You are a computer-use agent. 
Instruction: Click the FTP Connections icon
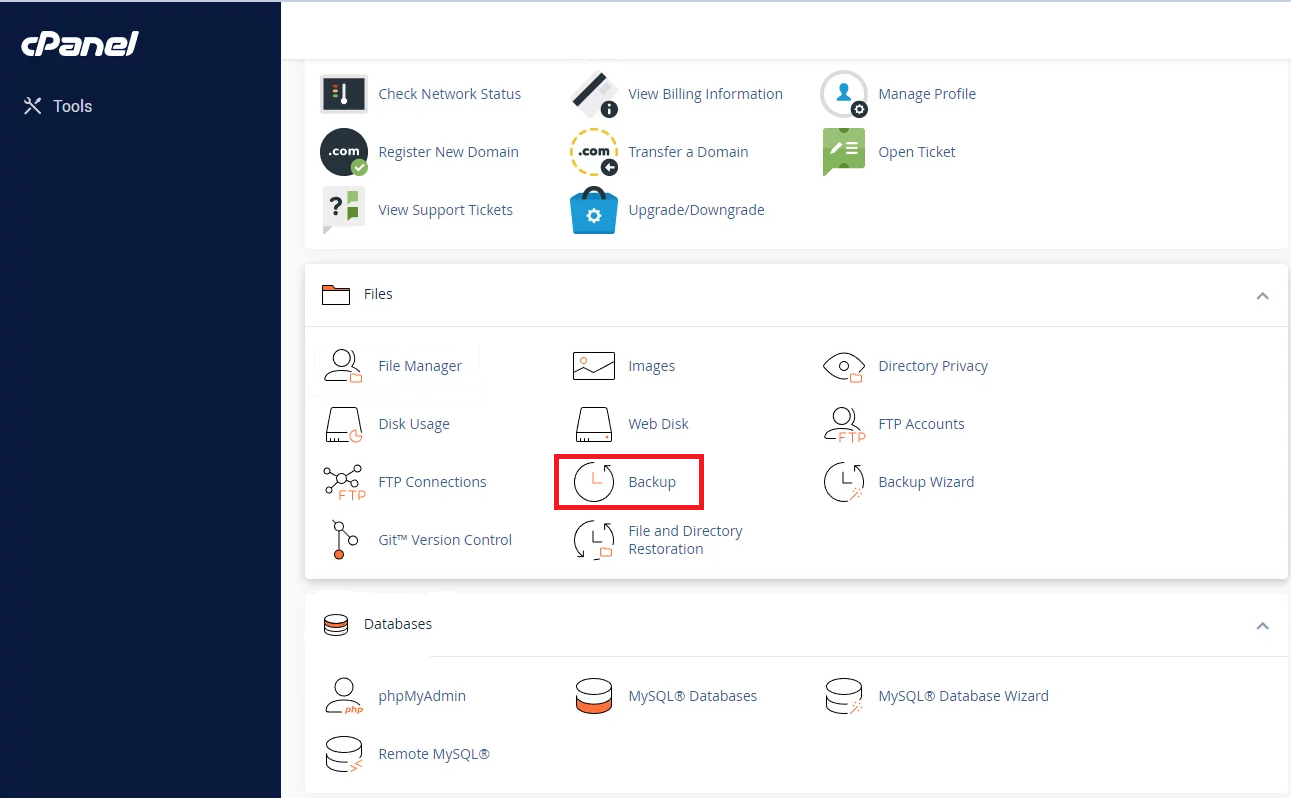pyautogui.click(x=344, y=482)
